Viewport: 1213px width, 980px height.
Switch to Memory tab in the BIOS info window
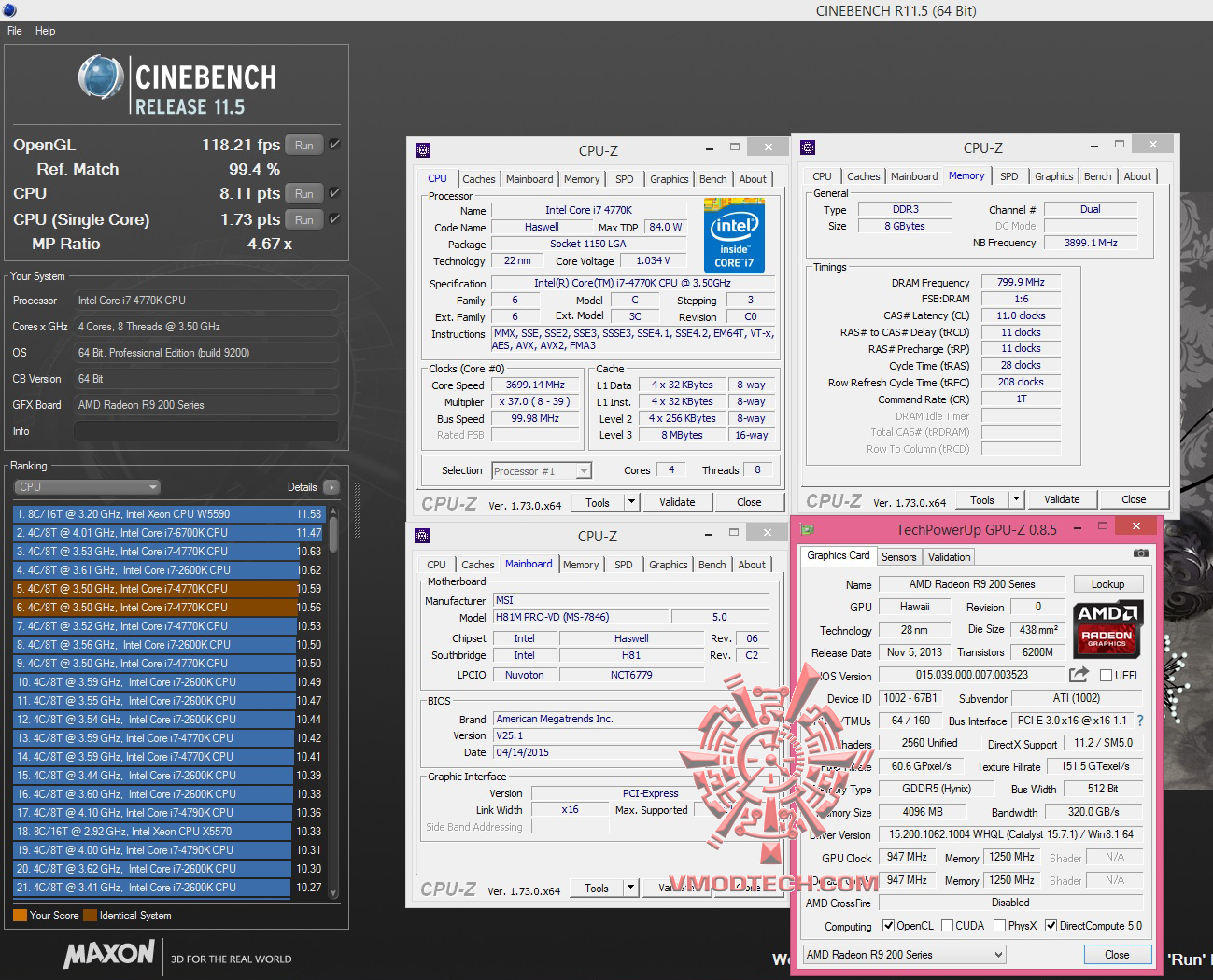581,565
